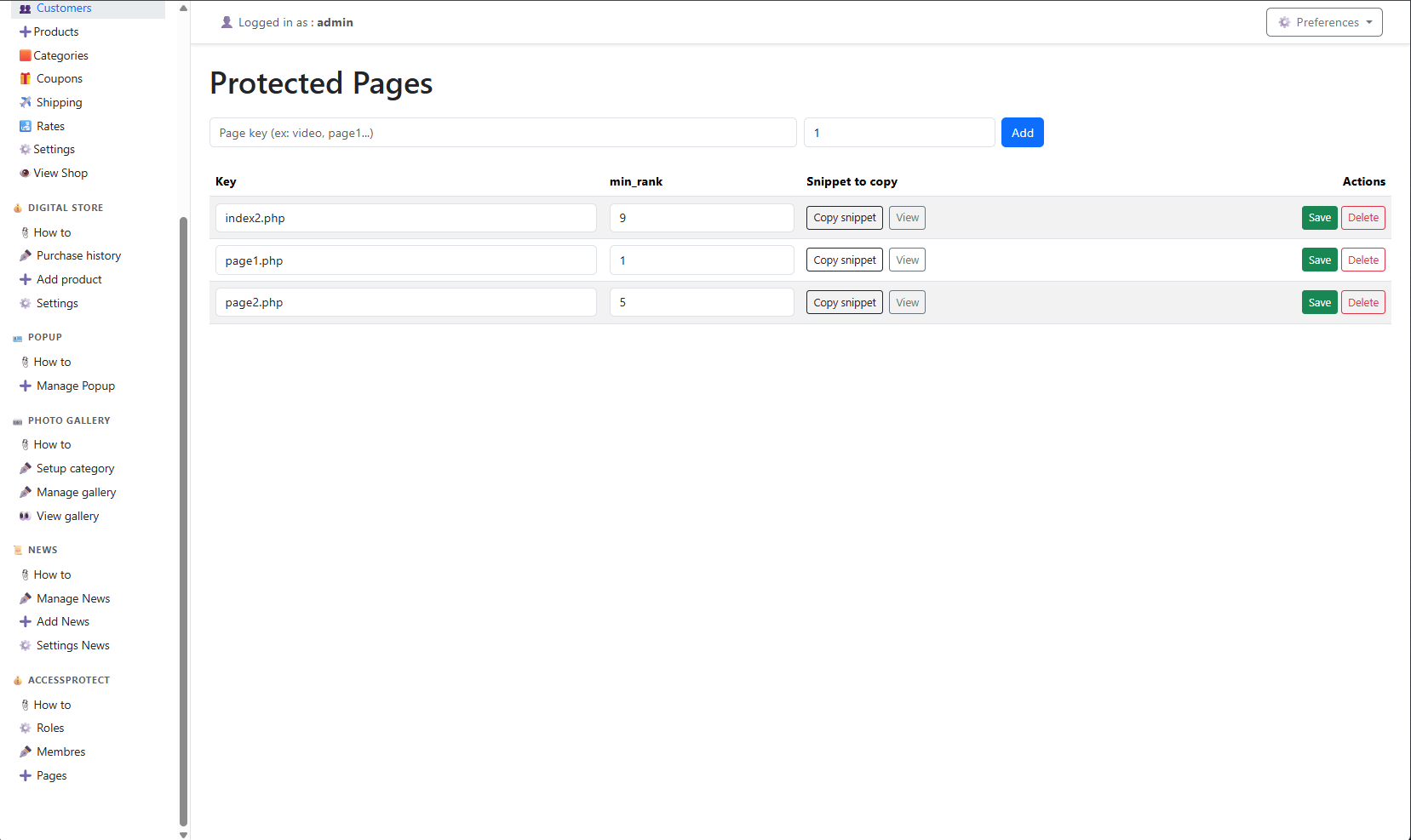Click the Shipping plane icon
The width and height of the screenshot is (1411, 840).
[26, 102]
